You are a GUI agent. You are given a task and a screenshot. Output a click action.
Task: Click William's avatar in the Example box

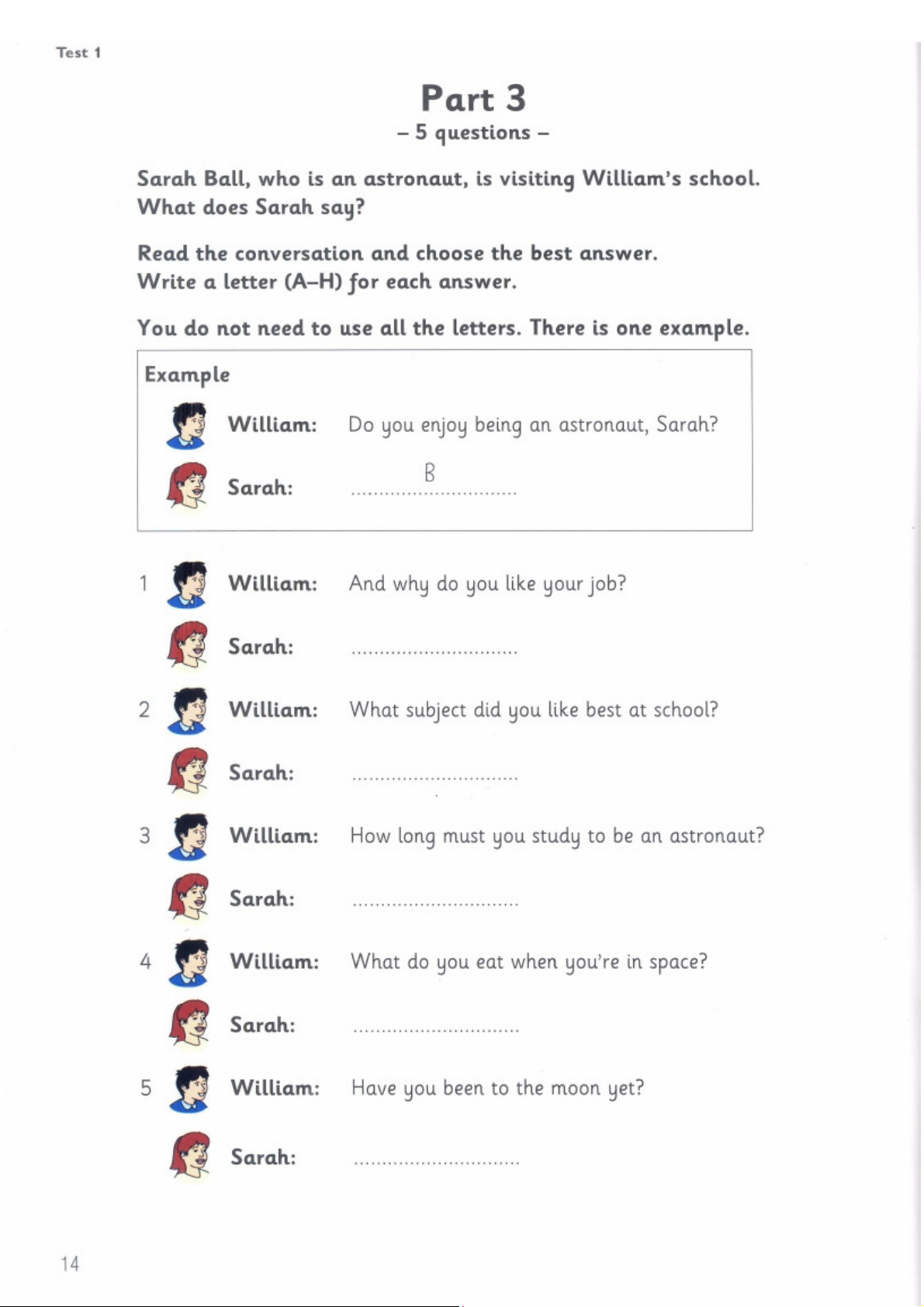pos(187,425)
